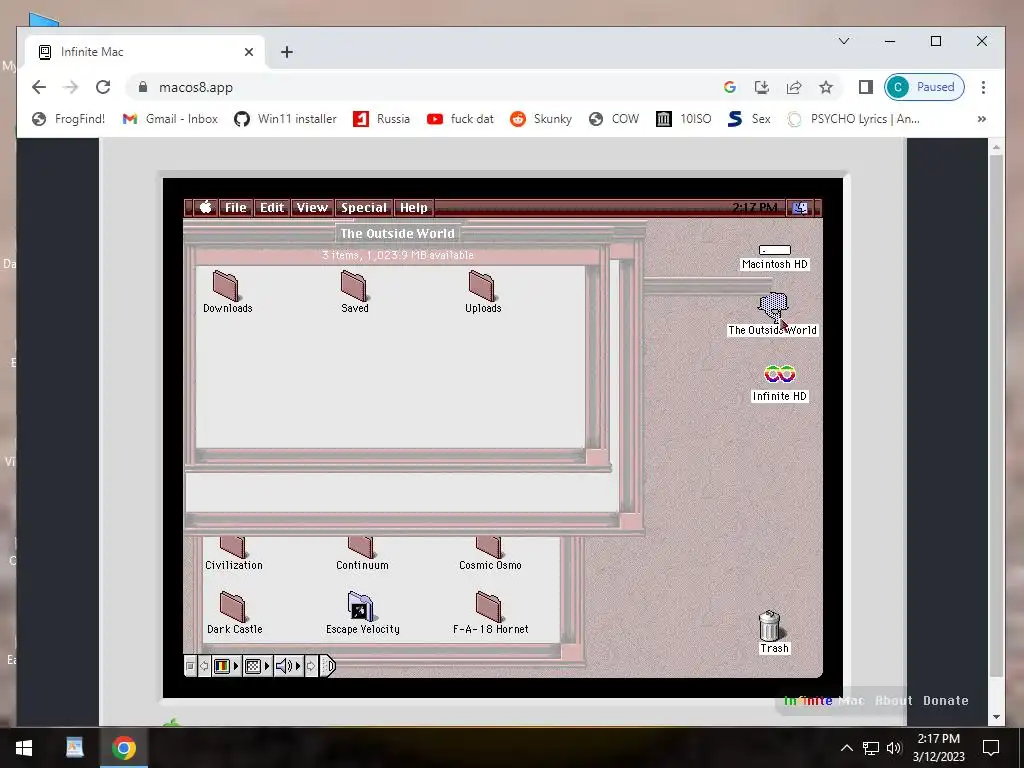1024x768 pixels.
Task: Open the About link
Action: tap(893, 700)
